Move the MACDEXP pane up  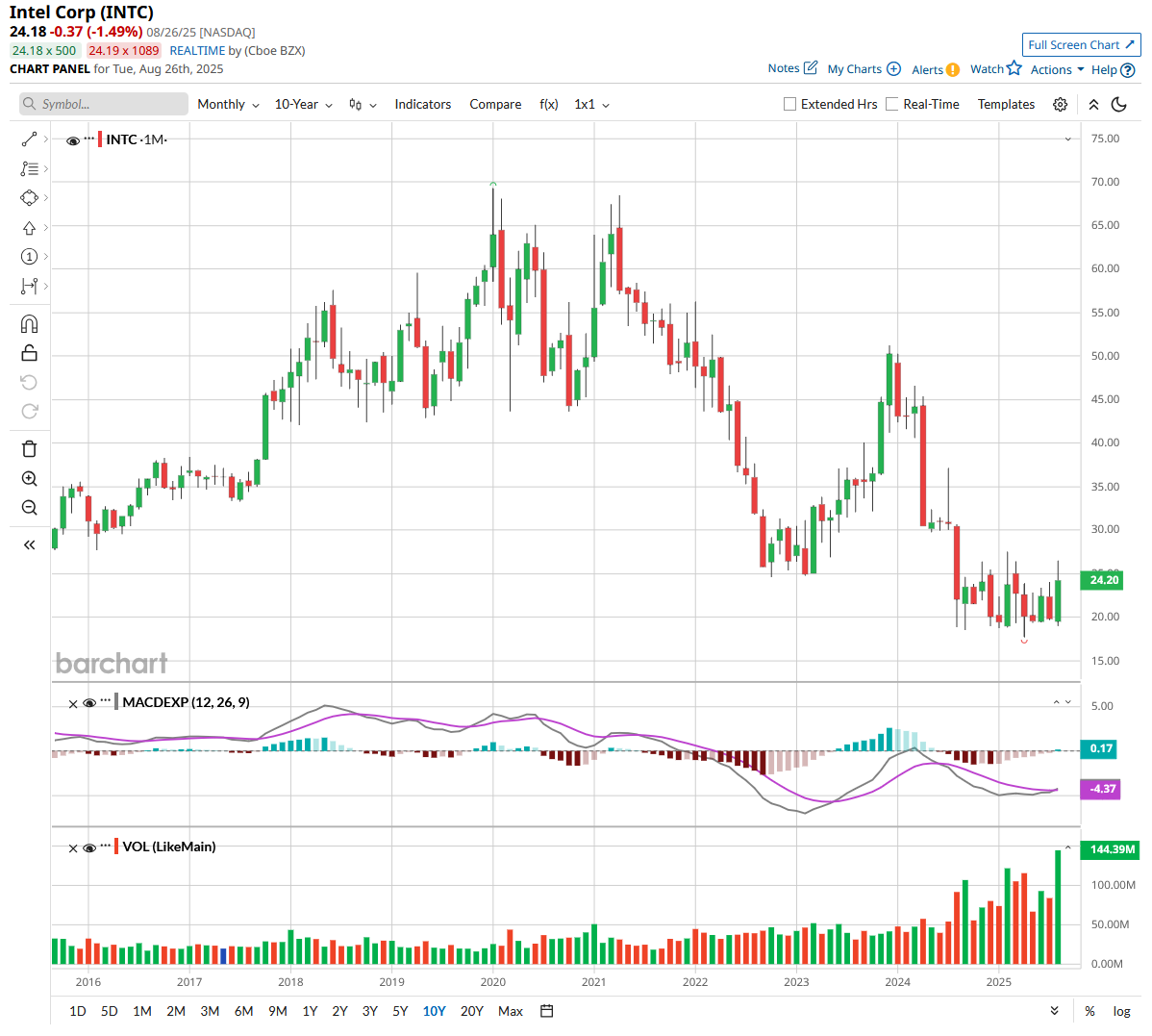[1057, 702]
